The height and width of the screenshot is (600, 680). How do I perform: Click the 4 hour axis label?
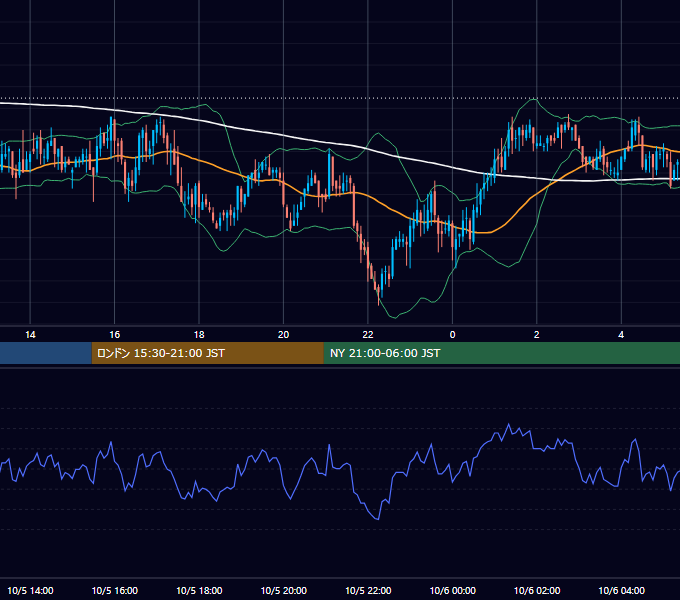(621, 334)
